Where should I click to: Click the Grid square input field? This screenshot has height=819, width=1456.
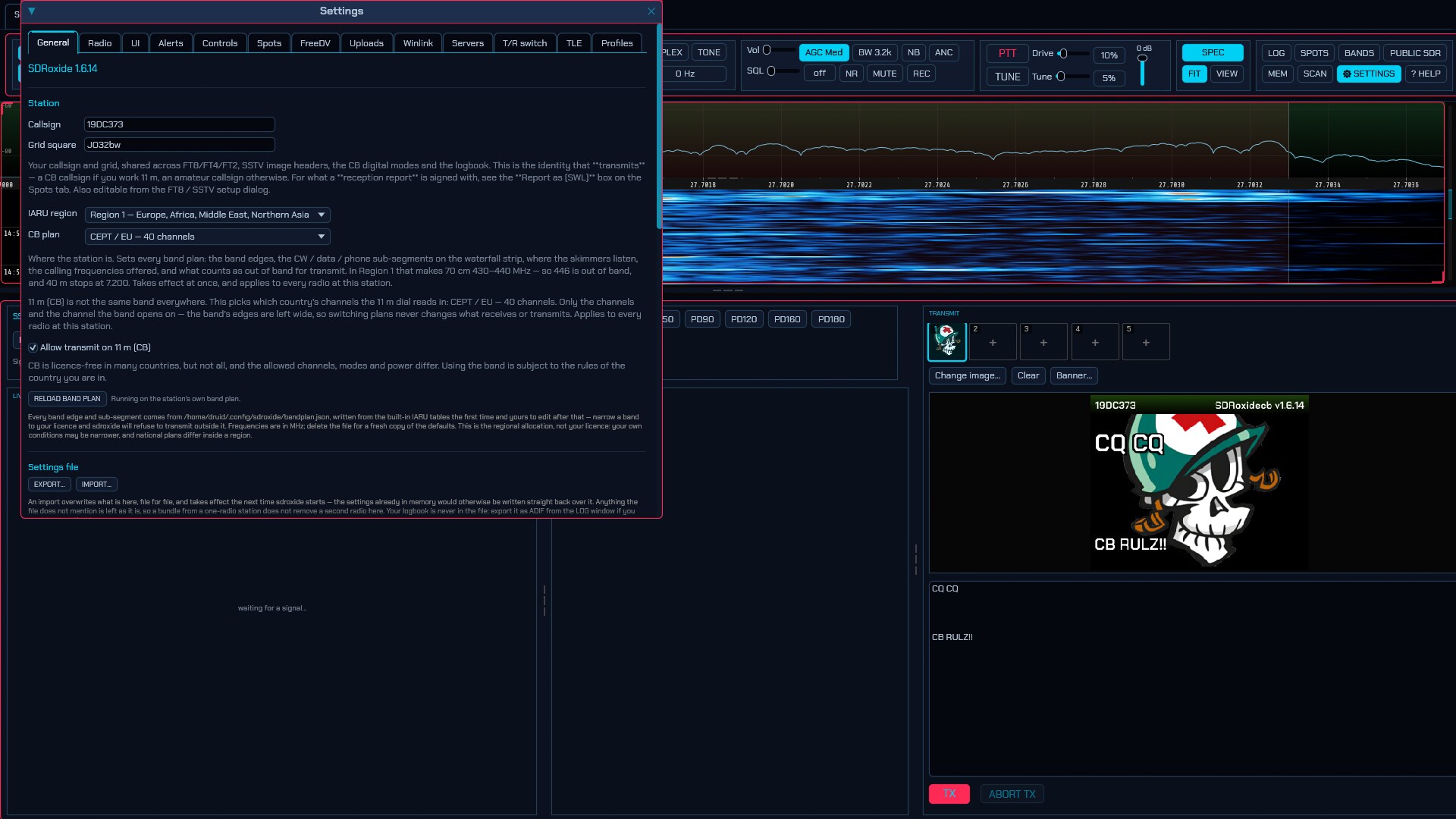point(179,145)
